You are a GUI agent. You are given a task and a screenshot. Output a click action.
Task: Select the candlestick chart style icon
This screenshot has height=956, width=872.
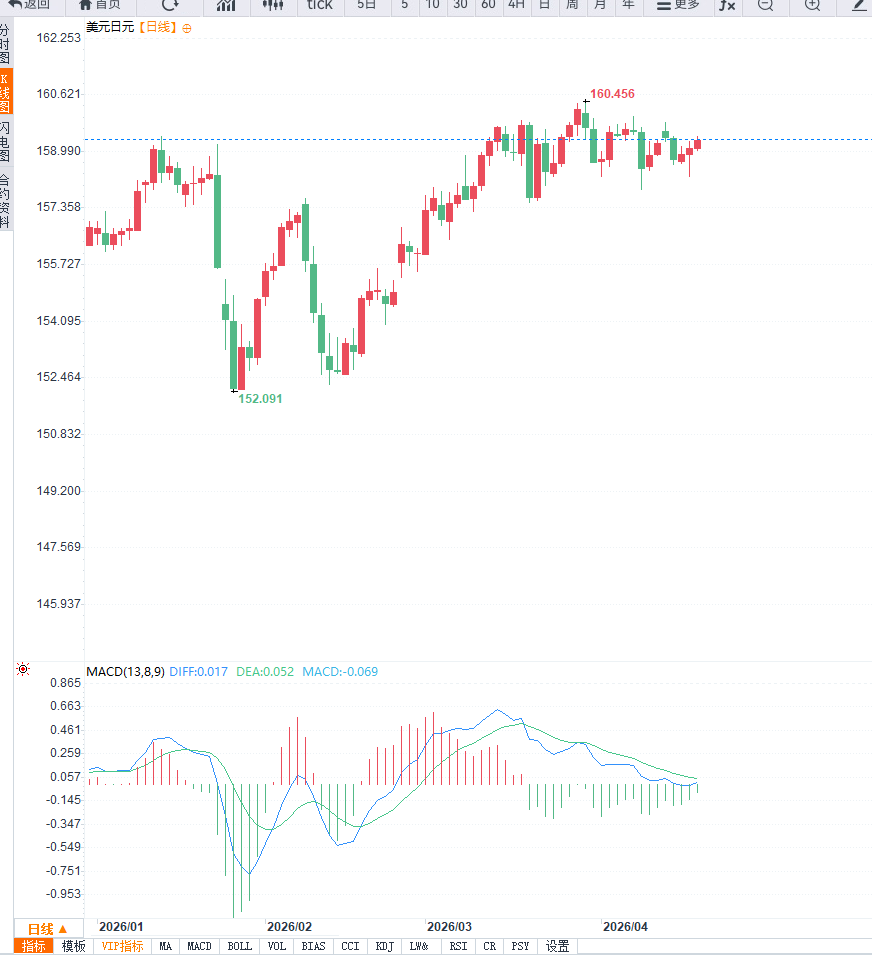click(273, 5)
